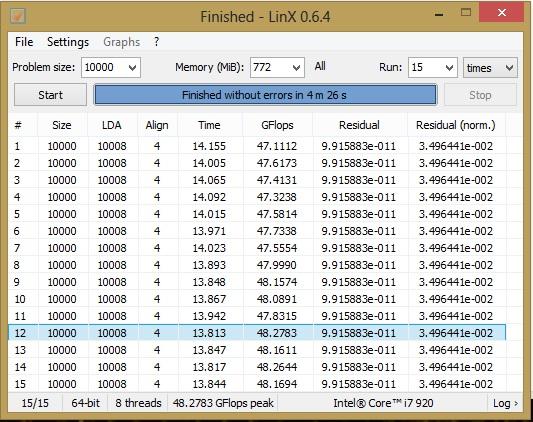
Task: Open the File menu
Action: 24,42
